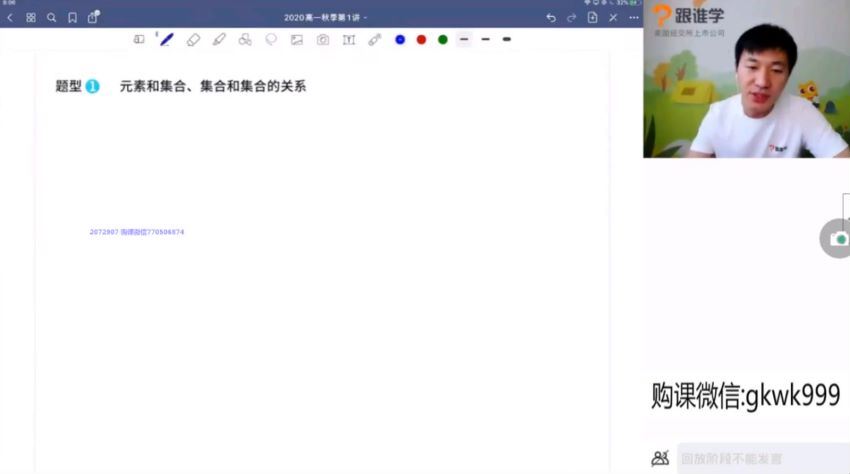Go back with the left arrow
The width and height of the screenshot is (850, 474).
tap(10, 18)
